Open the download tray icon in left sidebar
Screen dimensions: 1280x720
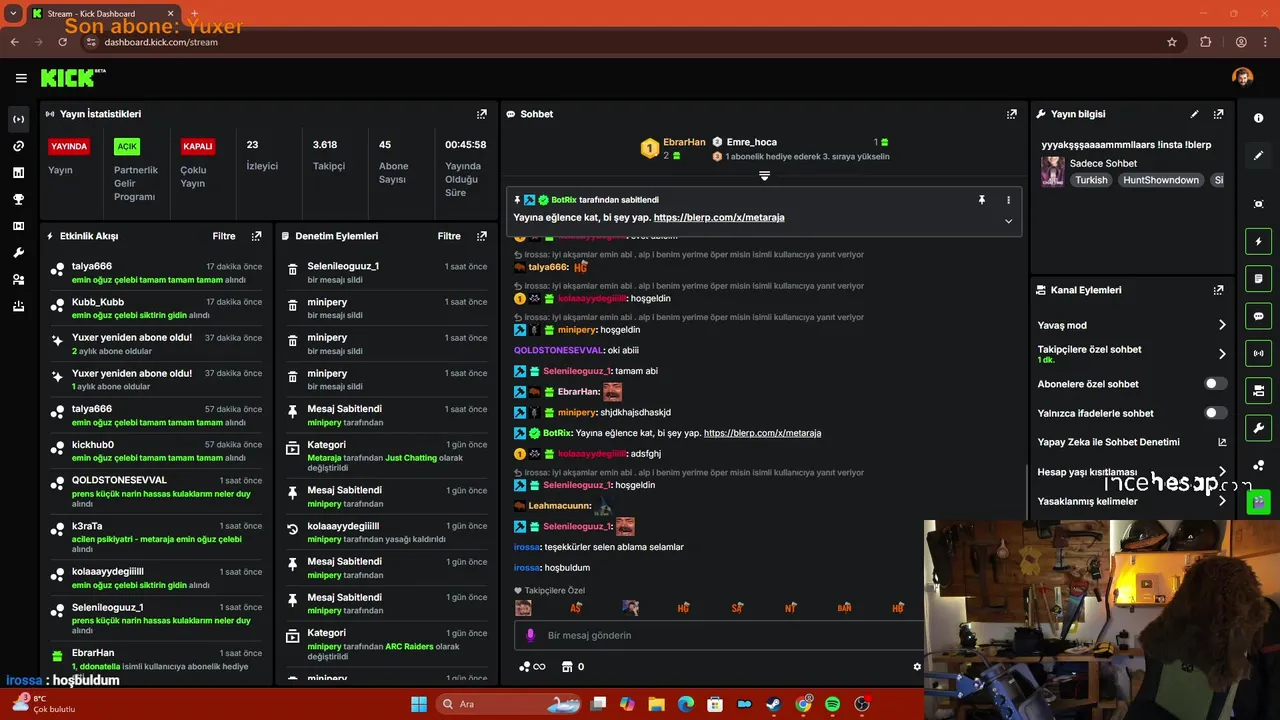[18, 306]
